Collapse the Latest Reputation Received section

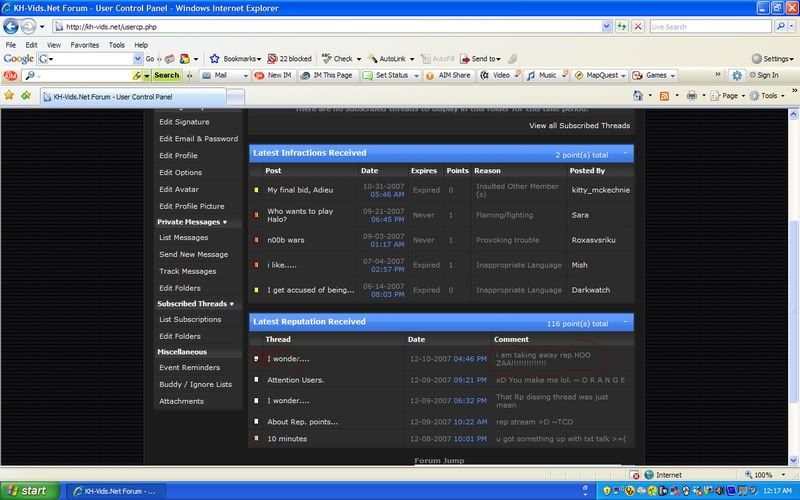tap(624, 322)
